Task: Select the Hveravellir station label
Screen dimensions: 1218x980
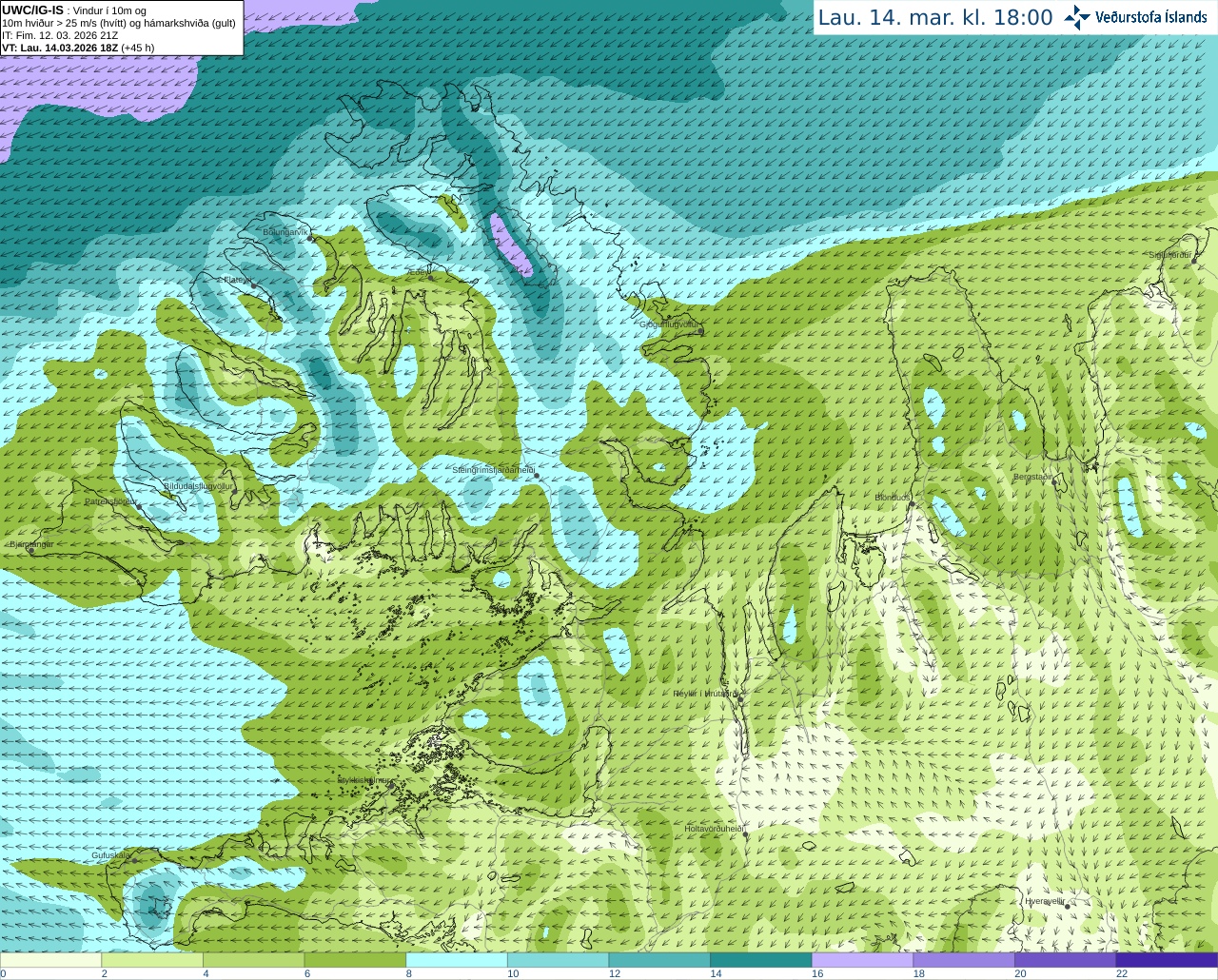Action: (x=1044, y=901)
